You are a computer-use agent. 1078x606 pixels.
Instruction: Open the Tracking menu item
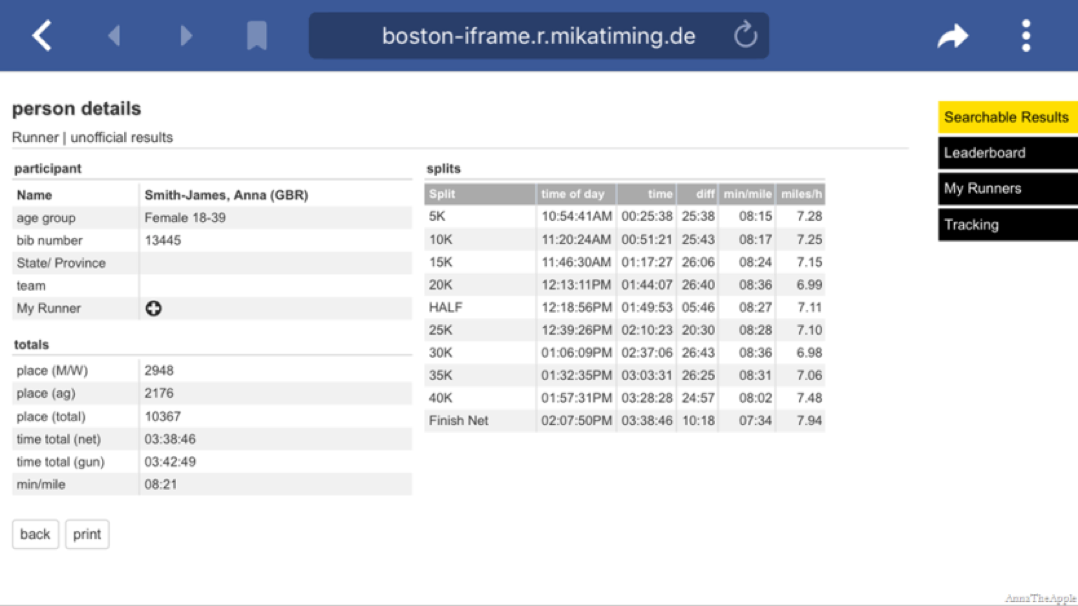click(1008, 224)
